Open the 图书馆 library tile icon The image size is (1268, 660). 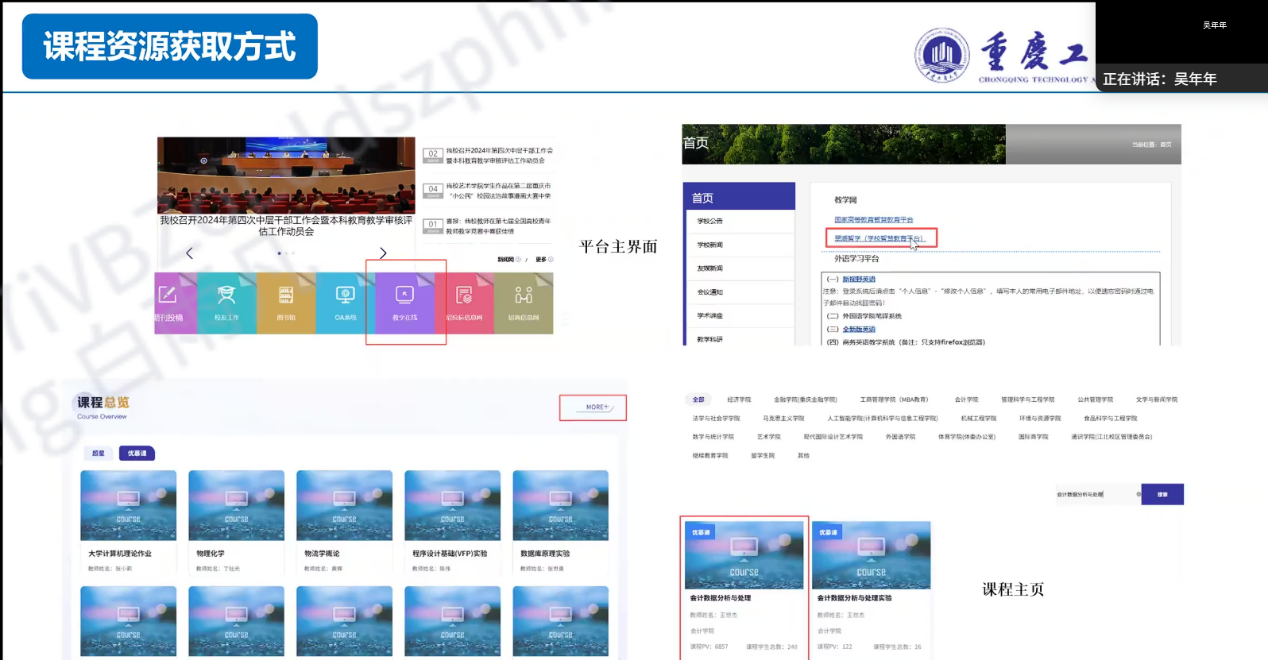286,302
